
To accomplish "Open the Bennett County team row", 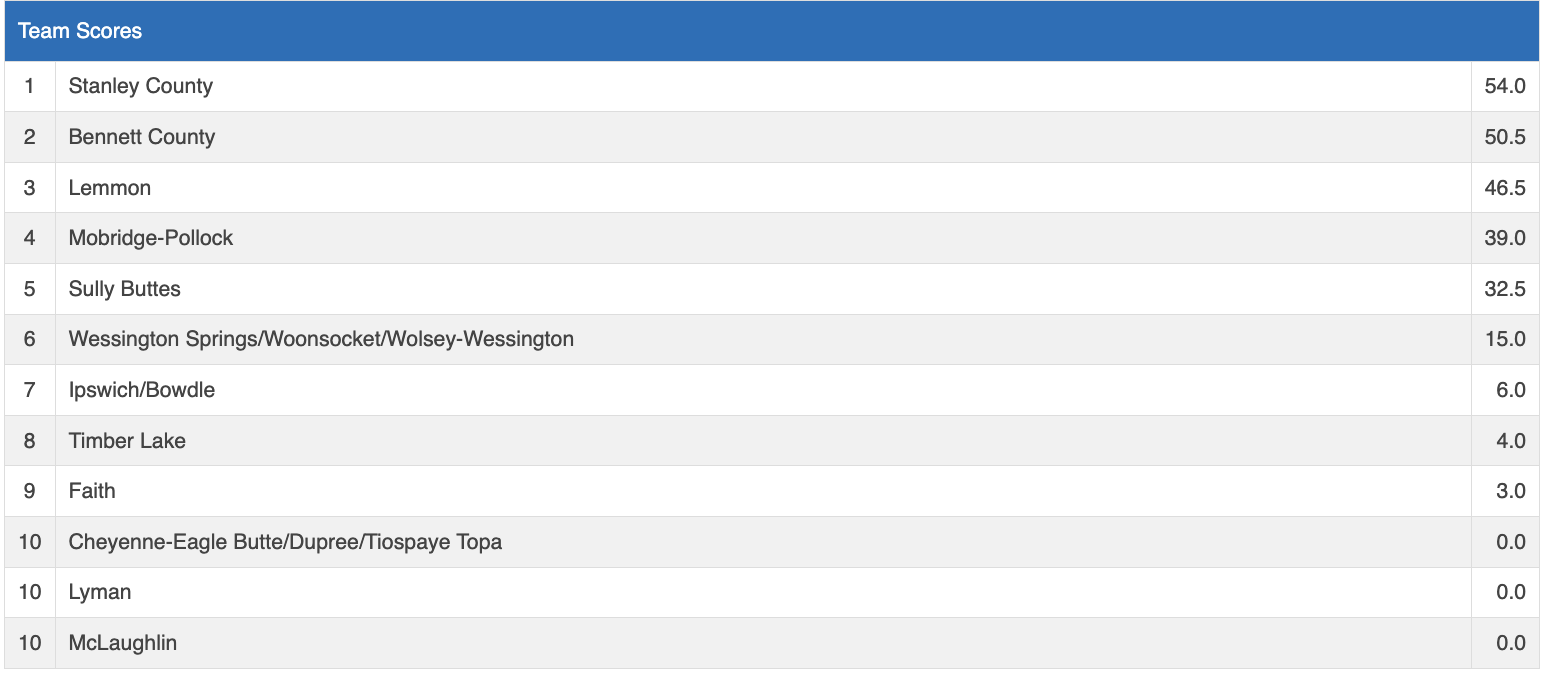I will tap(142, 137).
